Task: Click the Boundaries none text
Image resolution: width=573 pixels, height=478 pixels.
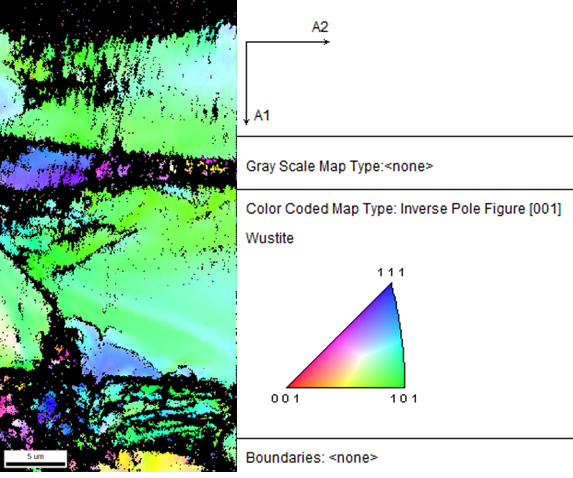Action: coord(312,458)
